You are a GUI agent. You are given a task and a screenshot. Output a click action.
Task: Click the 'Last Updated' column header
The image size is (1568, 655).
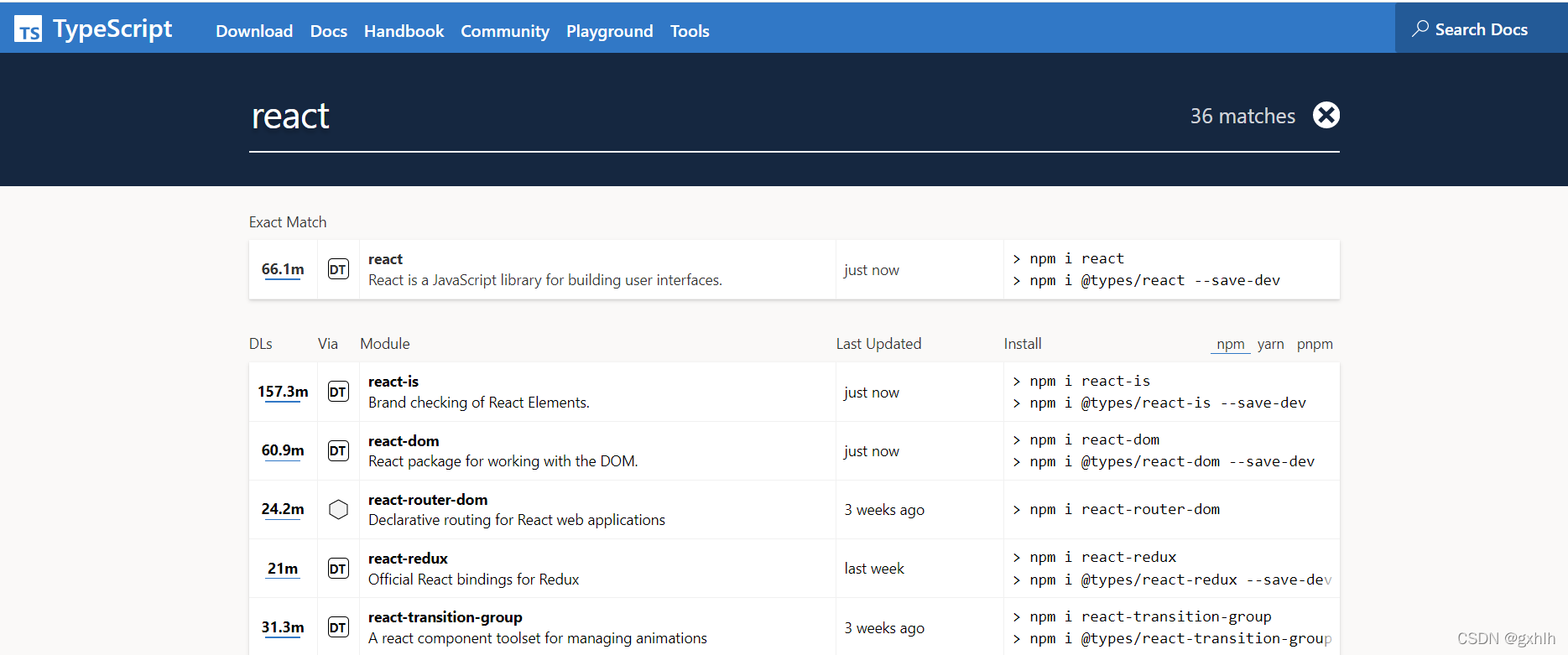point(878,344)
